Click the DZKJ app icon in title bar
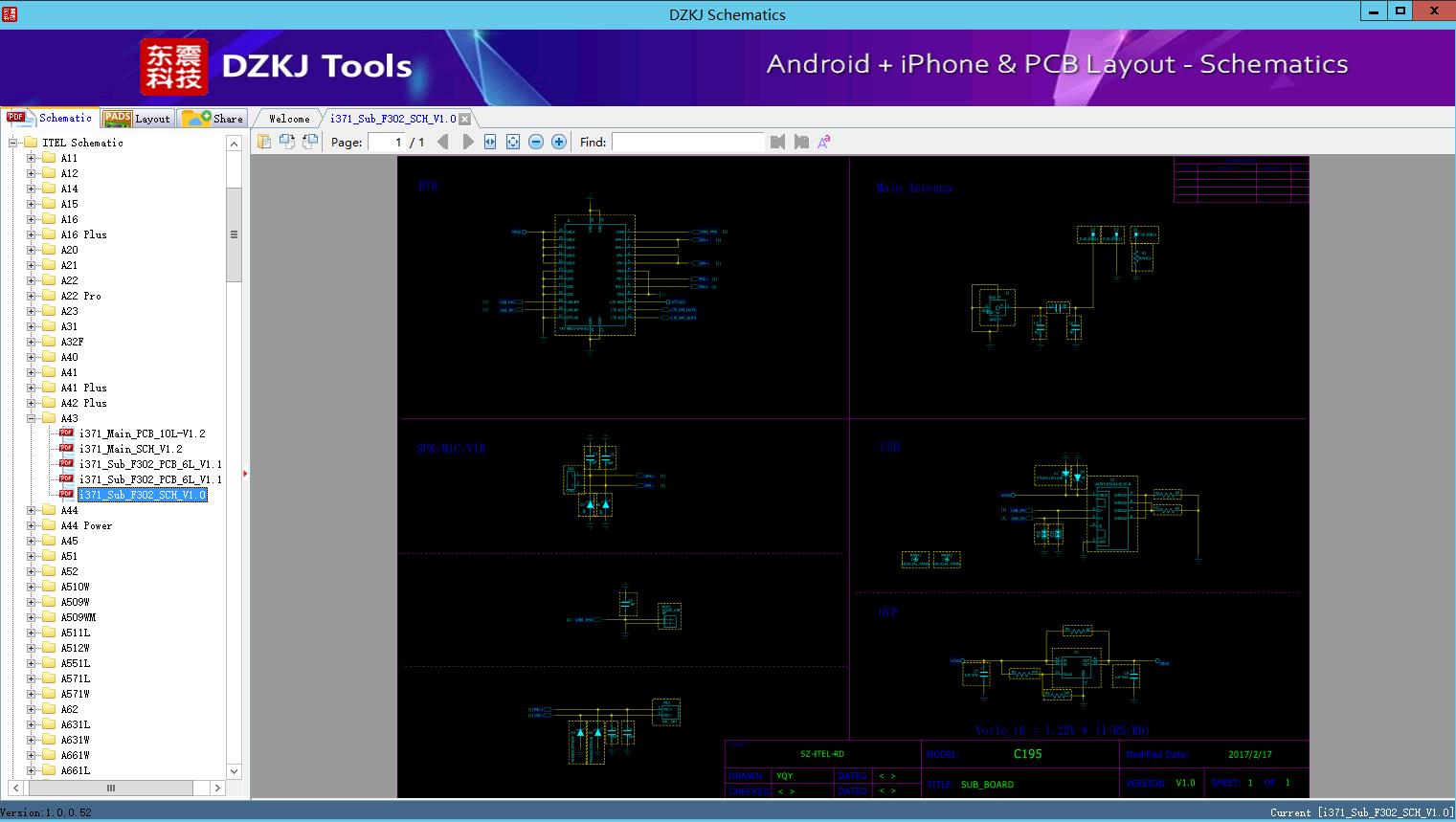 point(9,14)
